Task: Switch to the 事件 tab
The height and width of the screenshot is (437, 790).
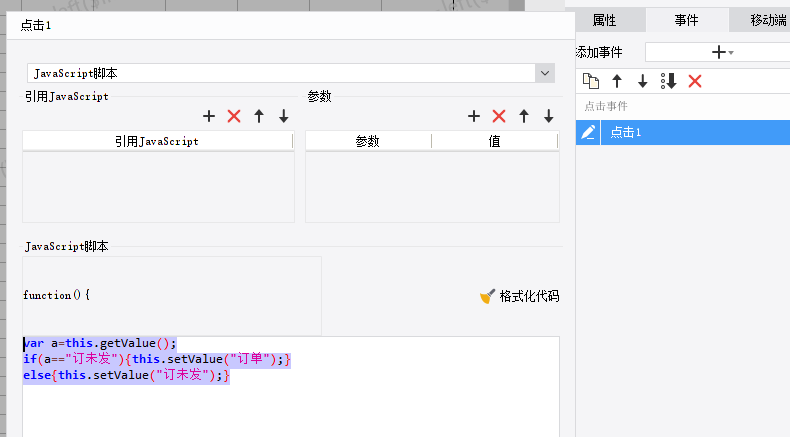Action: point(687,20)
